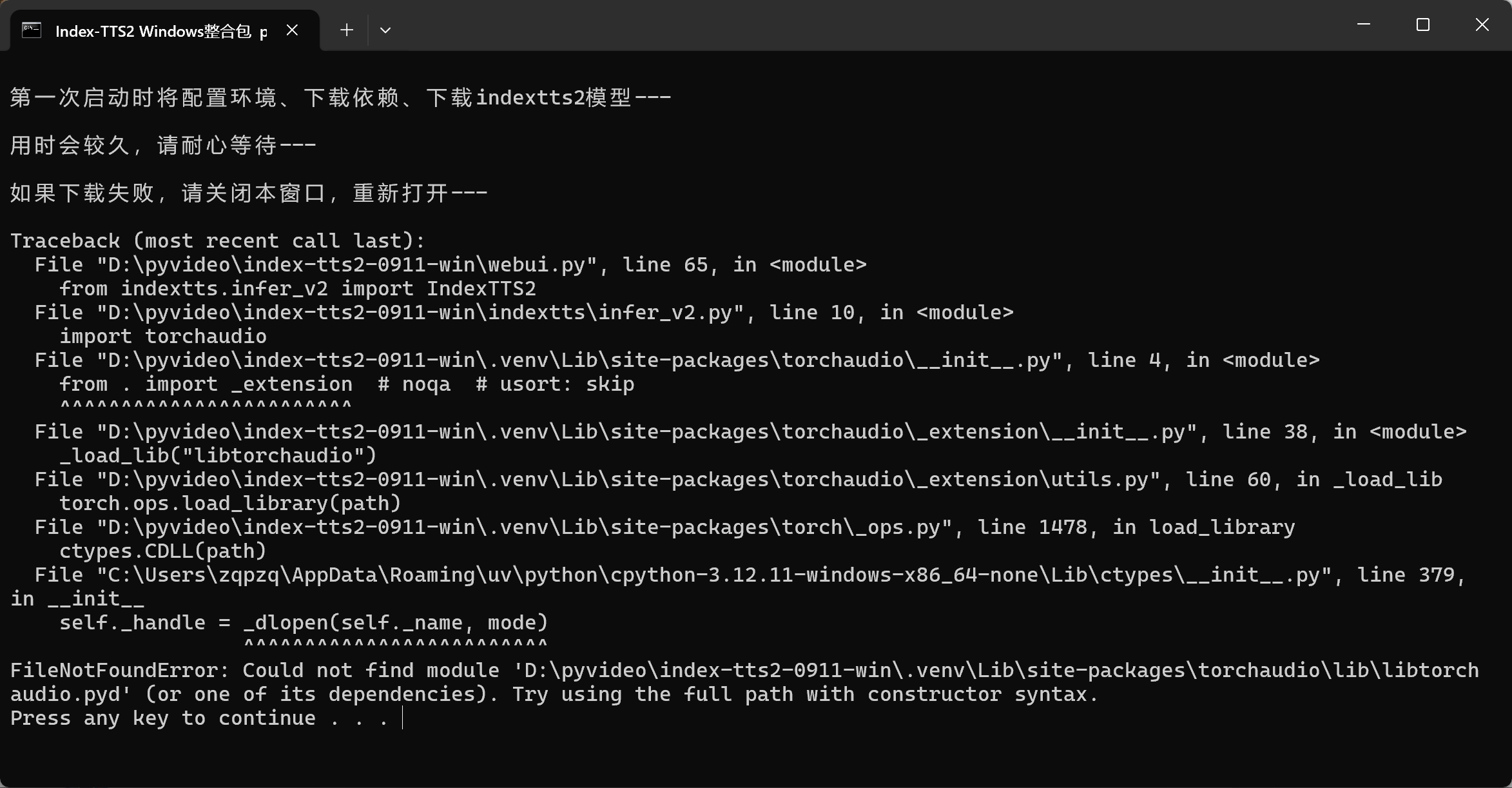1512x788 pixels.
Task: Close the Index-TTS2 tab
Action: click(292, 30)
